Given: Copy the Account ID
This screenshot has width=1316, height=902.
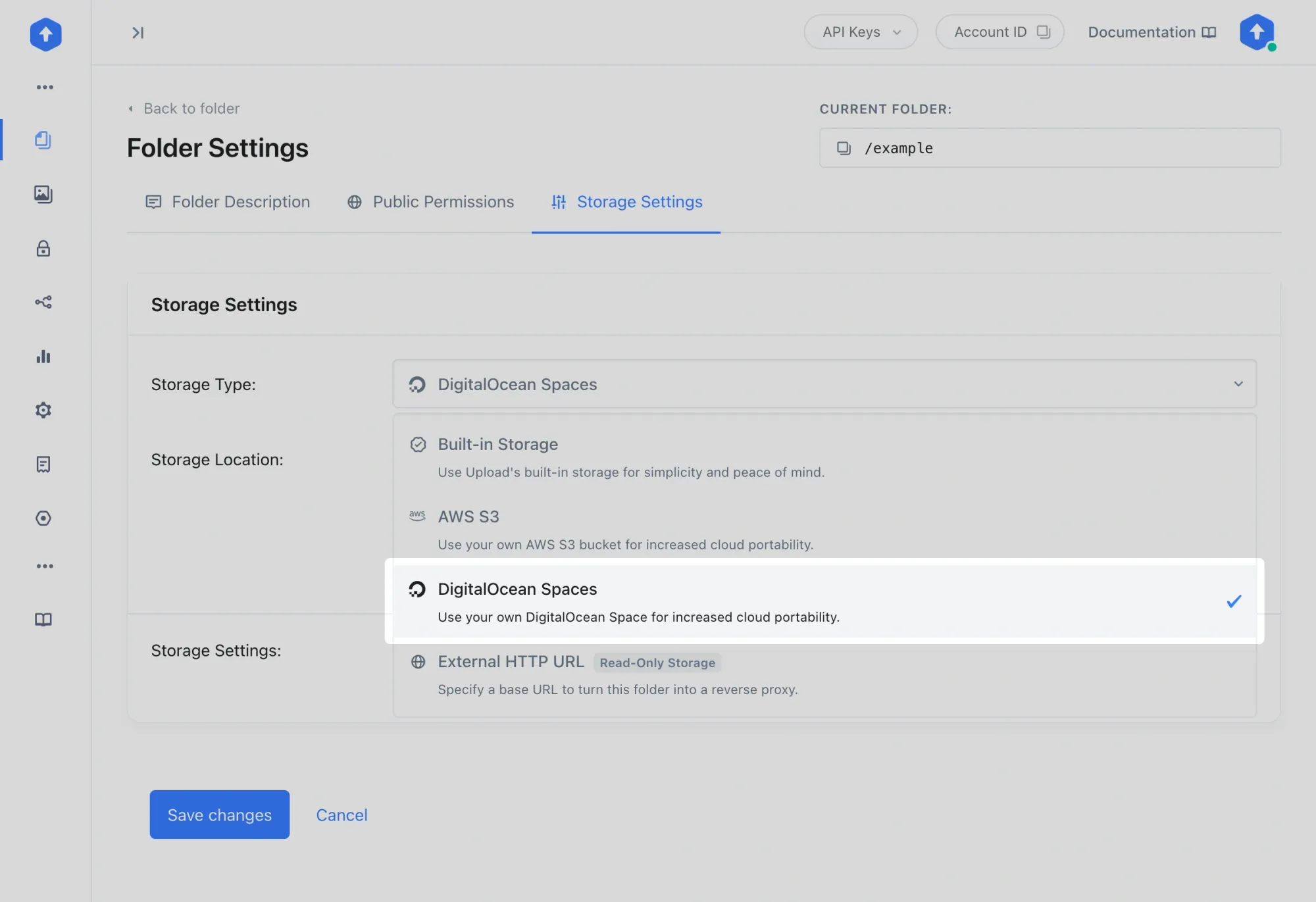Looking at the screenshot, I should coord(1000,32).
